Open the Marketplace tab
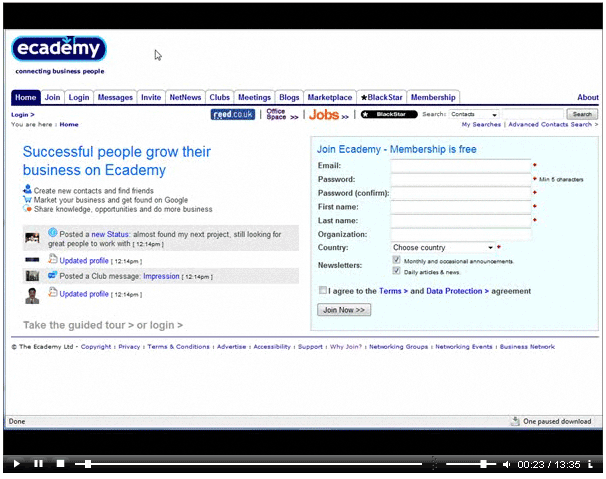The height and width of the screenshot is (479, 606). tap(330, 97)
